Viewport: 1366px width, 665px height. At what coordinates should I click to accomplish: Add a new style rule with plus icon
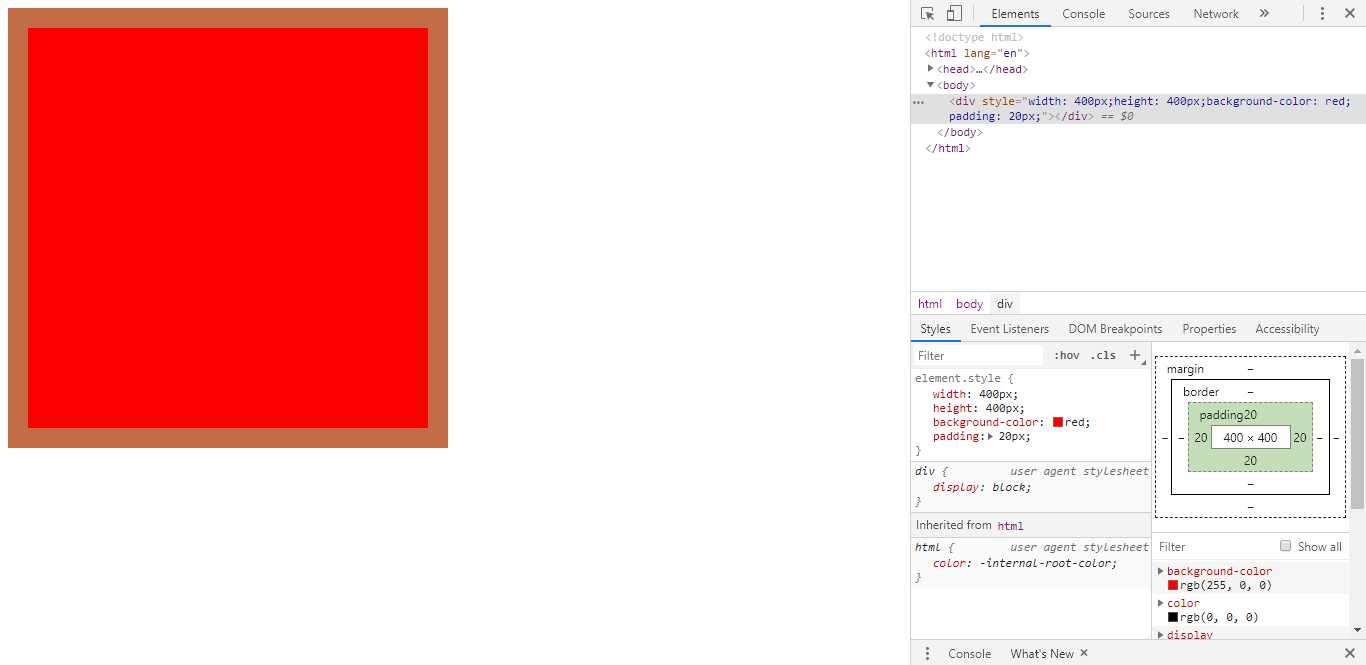(x=1134, y=355)
